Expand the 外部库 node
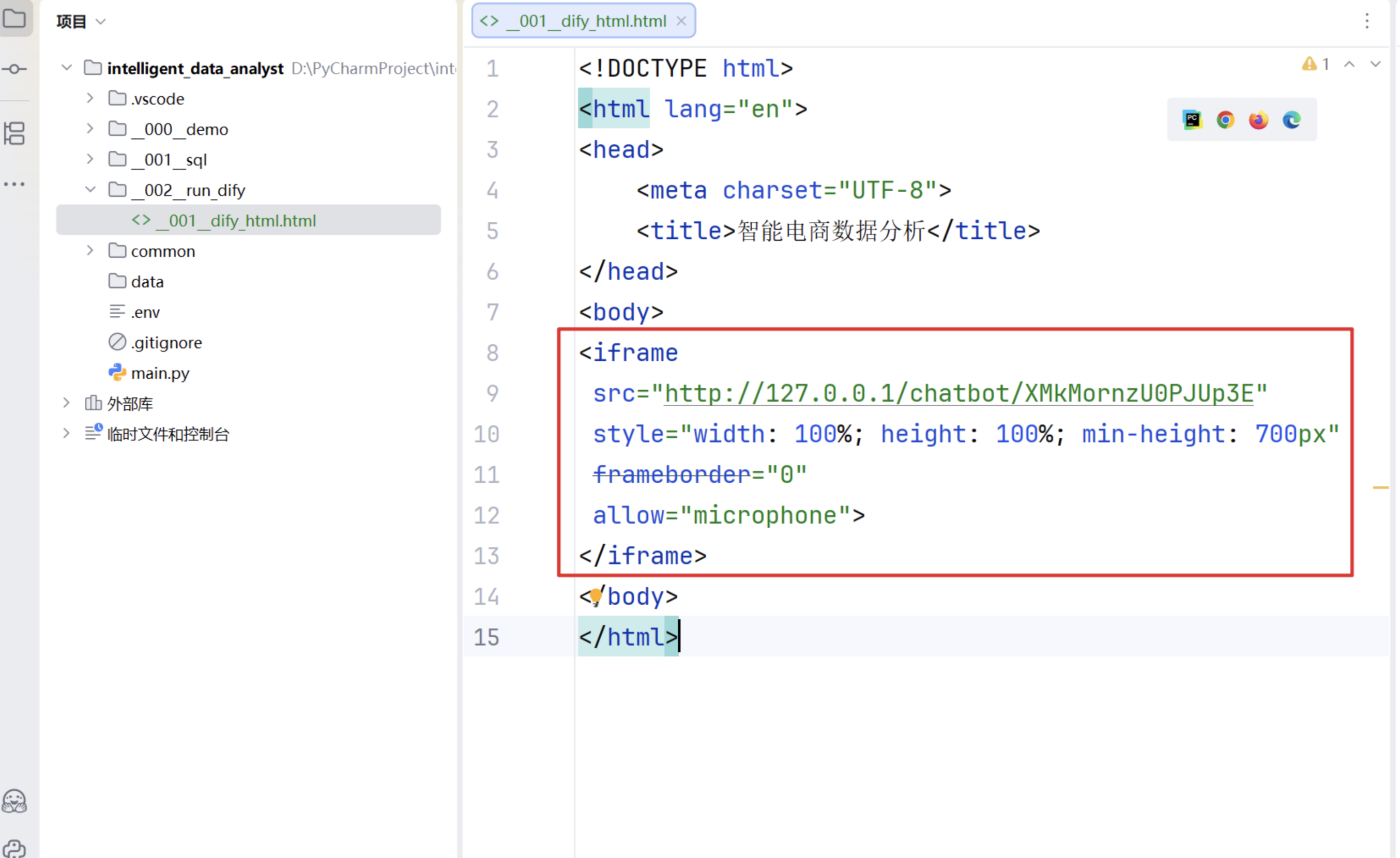 coord(66,404)
